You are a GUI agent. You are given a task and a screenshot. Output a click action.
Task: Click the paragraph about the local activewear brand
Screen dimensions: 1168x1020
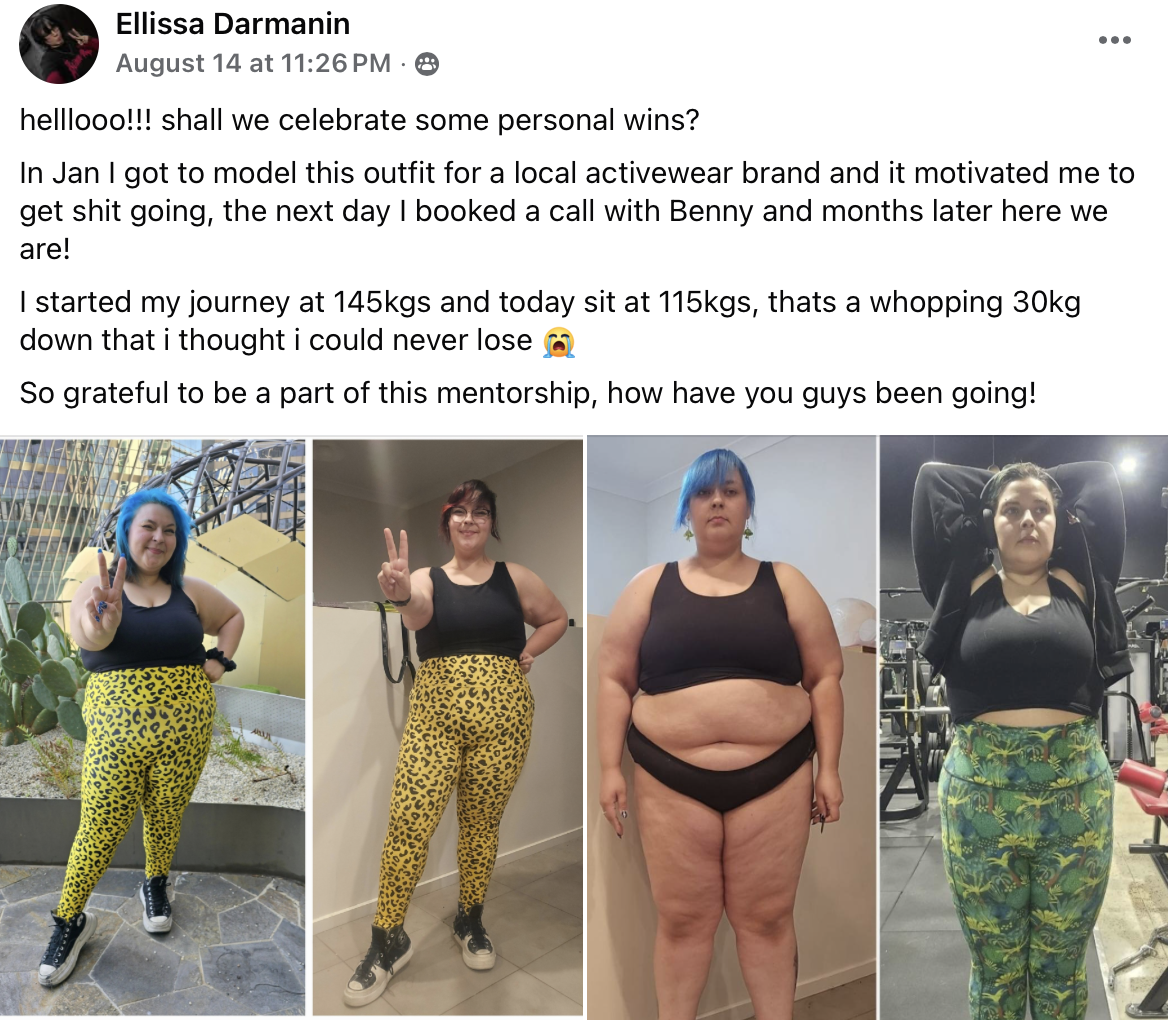point(577,211)
